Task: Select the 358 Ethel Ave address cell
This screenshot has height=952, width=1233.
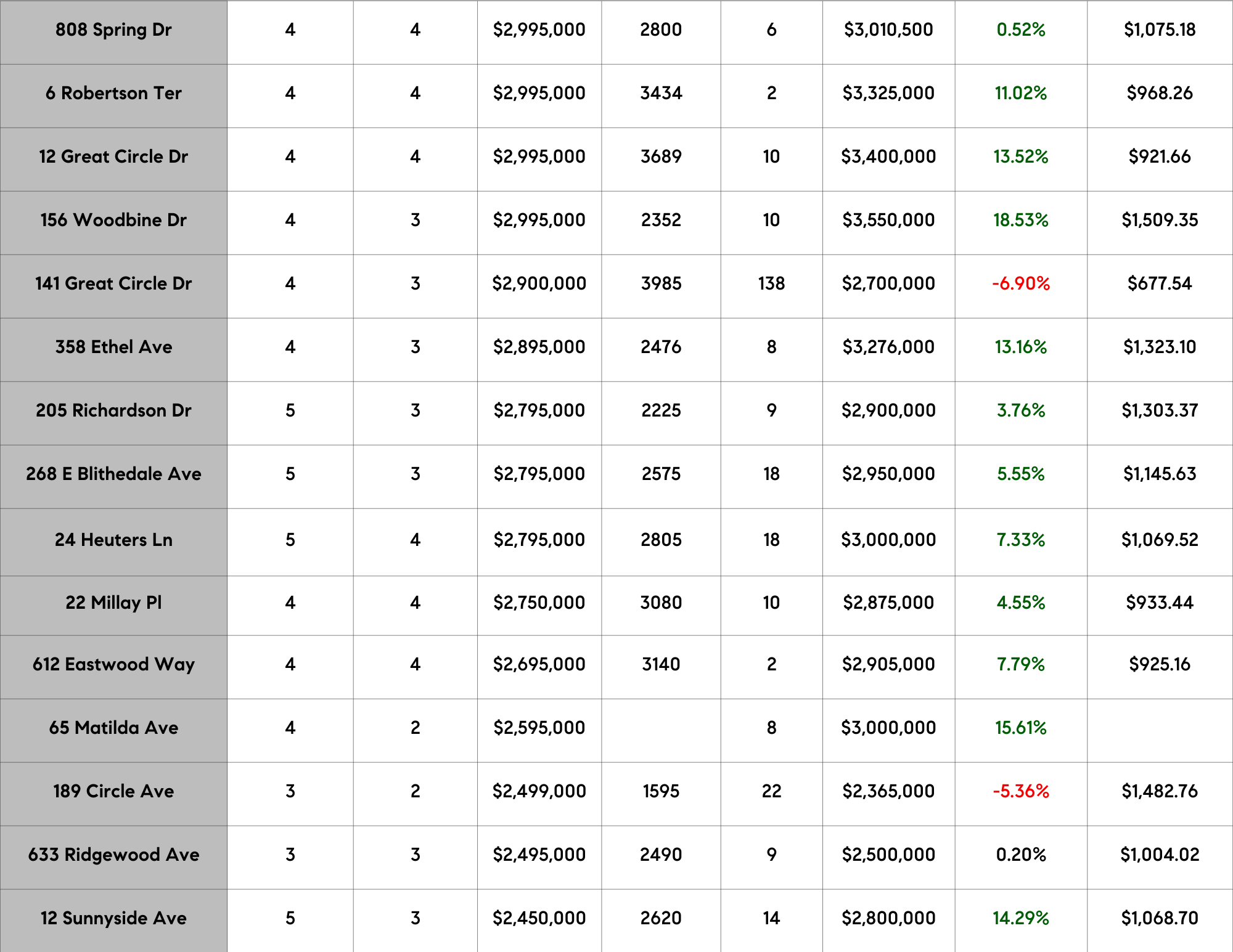Action: click(x=113, y=347)
